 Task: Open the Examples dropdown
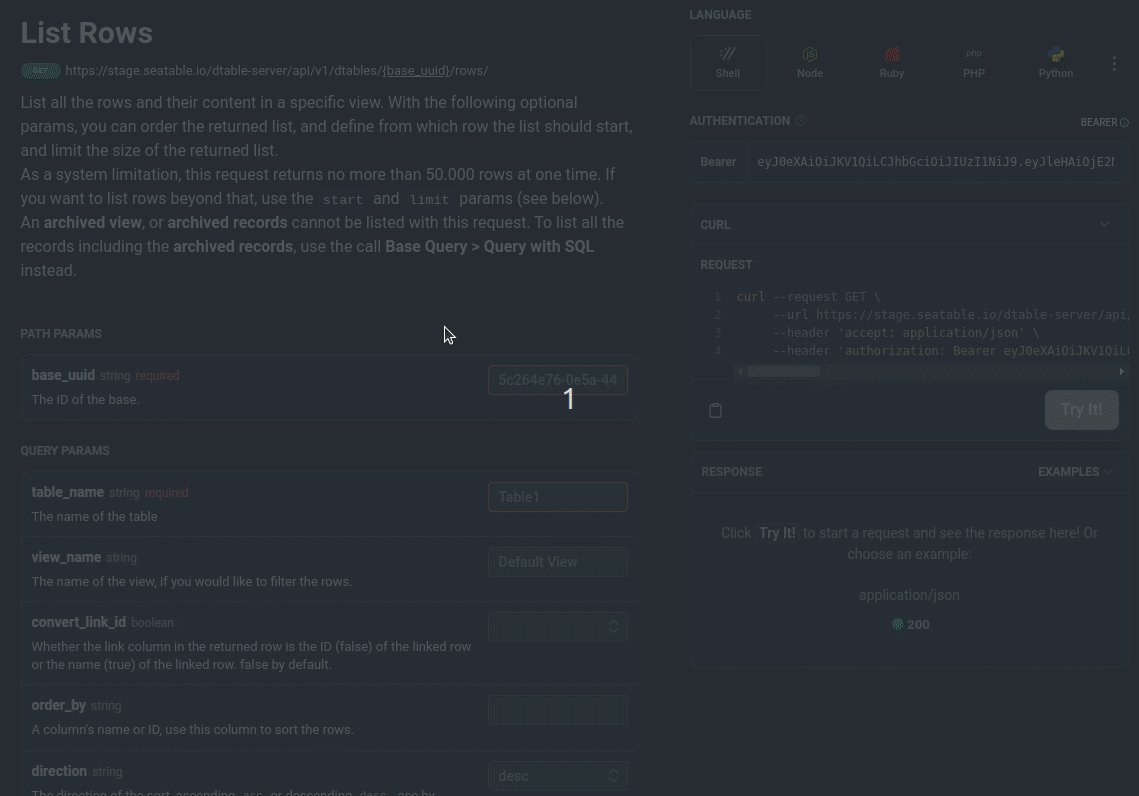(1075, 472)
